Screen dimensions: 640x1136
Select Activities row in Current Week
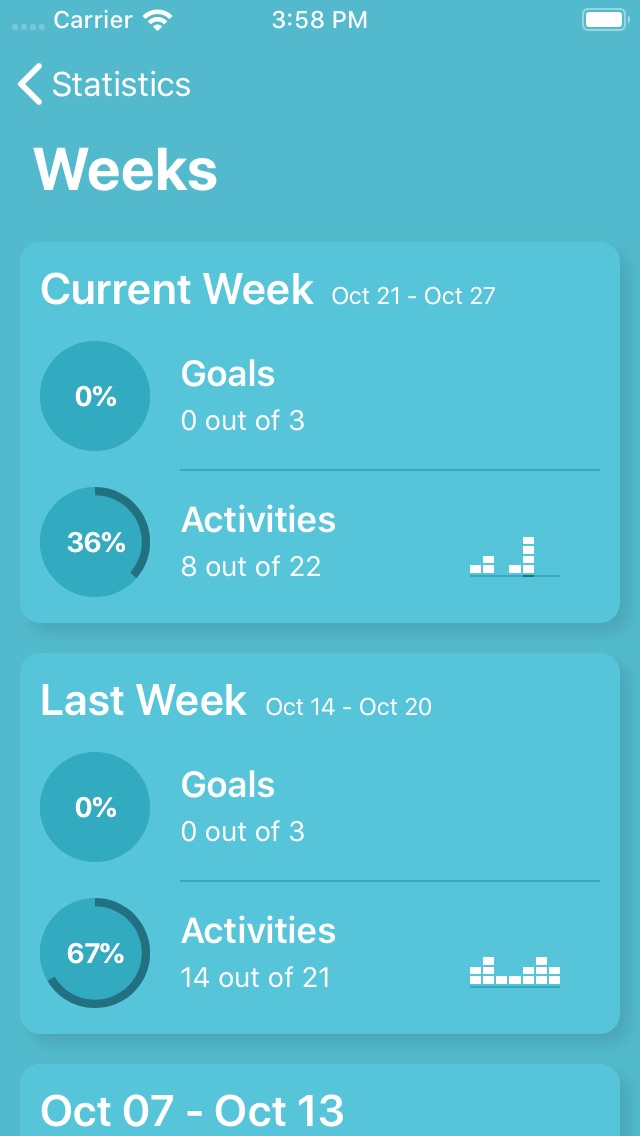(x=390, y=542)
